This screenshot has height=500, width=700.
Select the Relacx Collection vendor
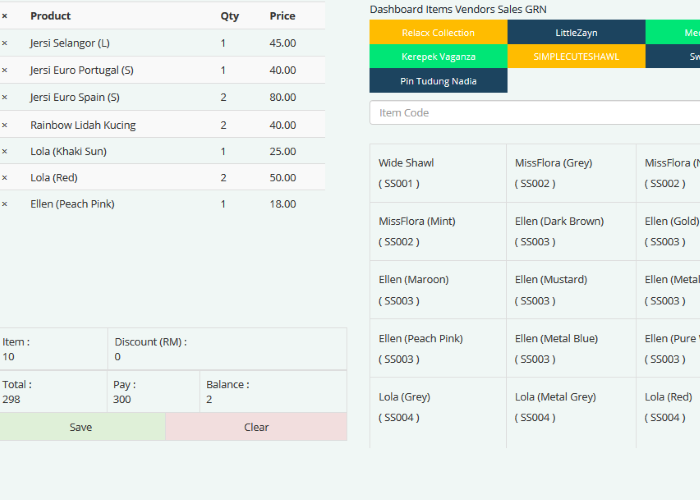point(438,33)
